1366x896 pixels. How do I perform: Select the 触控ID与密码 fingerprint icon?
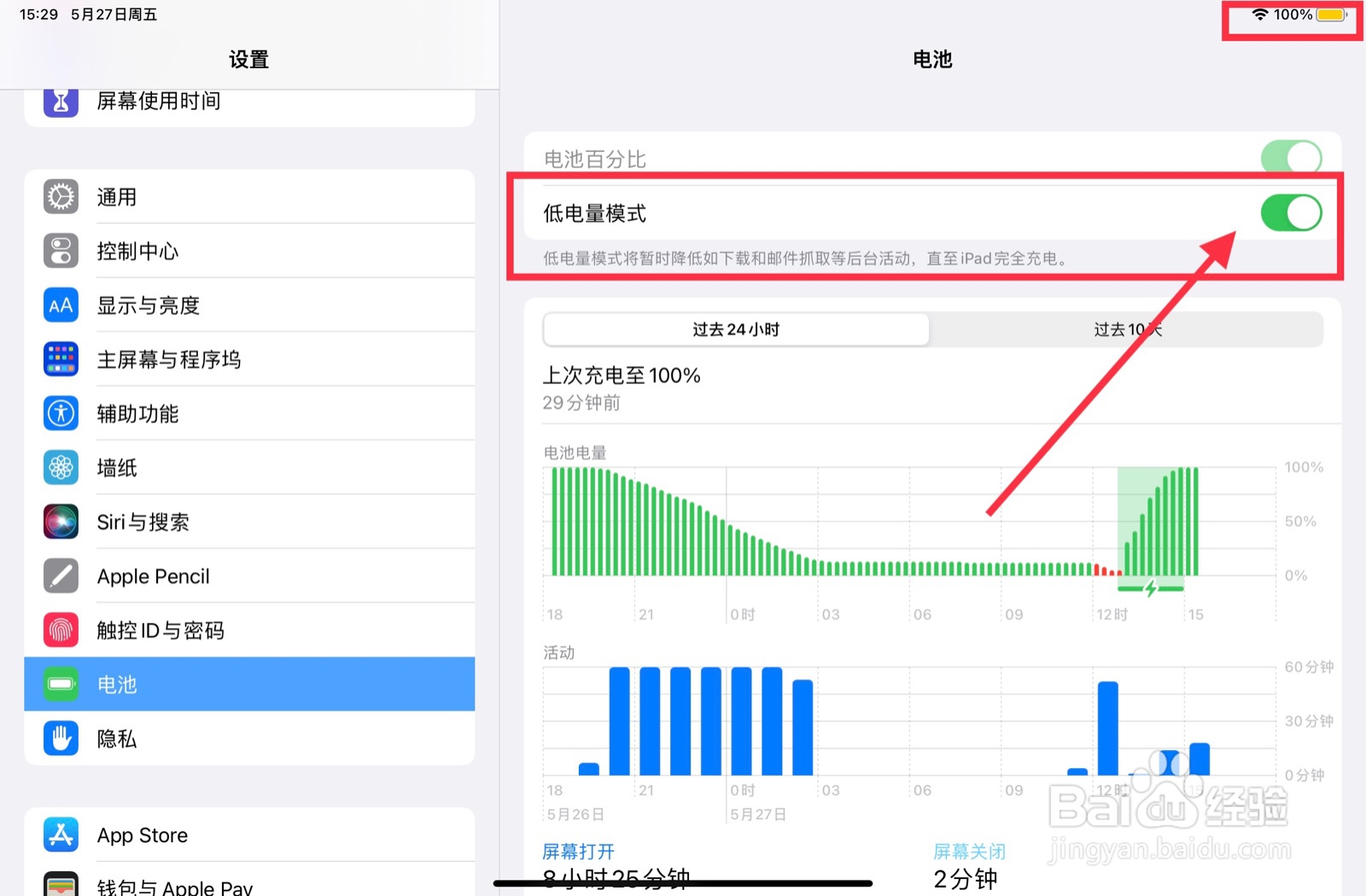[60, 630]
